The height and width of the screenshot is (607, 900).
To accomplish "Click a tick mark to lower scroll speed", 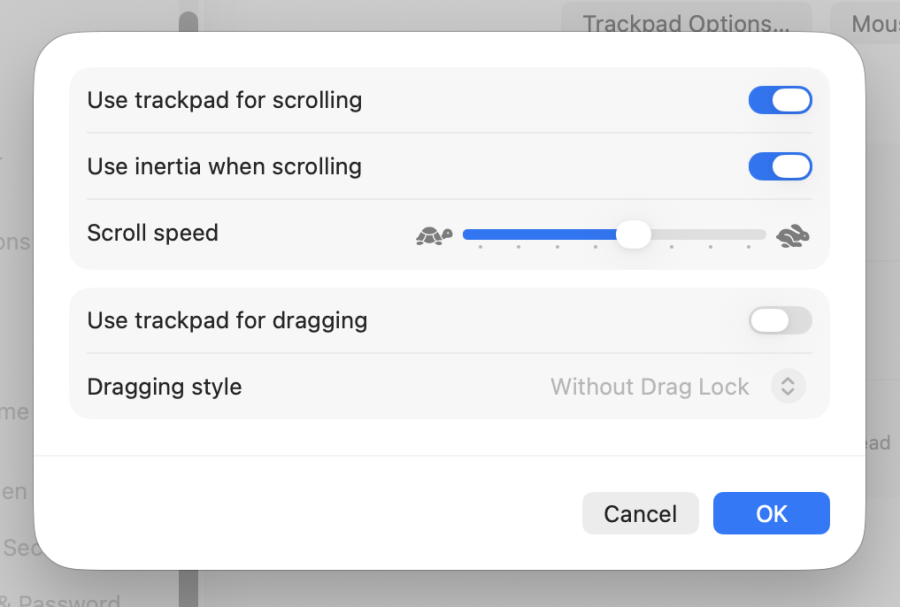I will 557,245.
